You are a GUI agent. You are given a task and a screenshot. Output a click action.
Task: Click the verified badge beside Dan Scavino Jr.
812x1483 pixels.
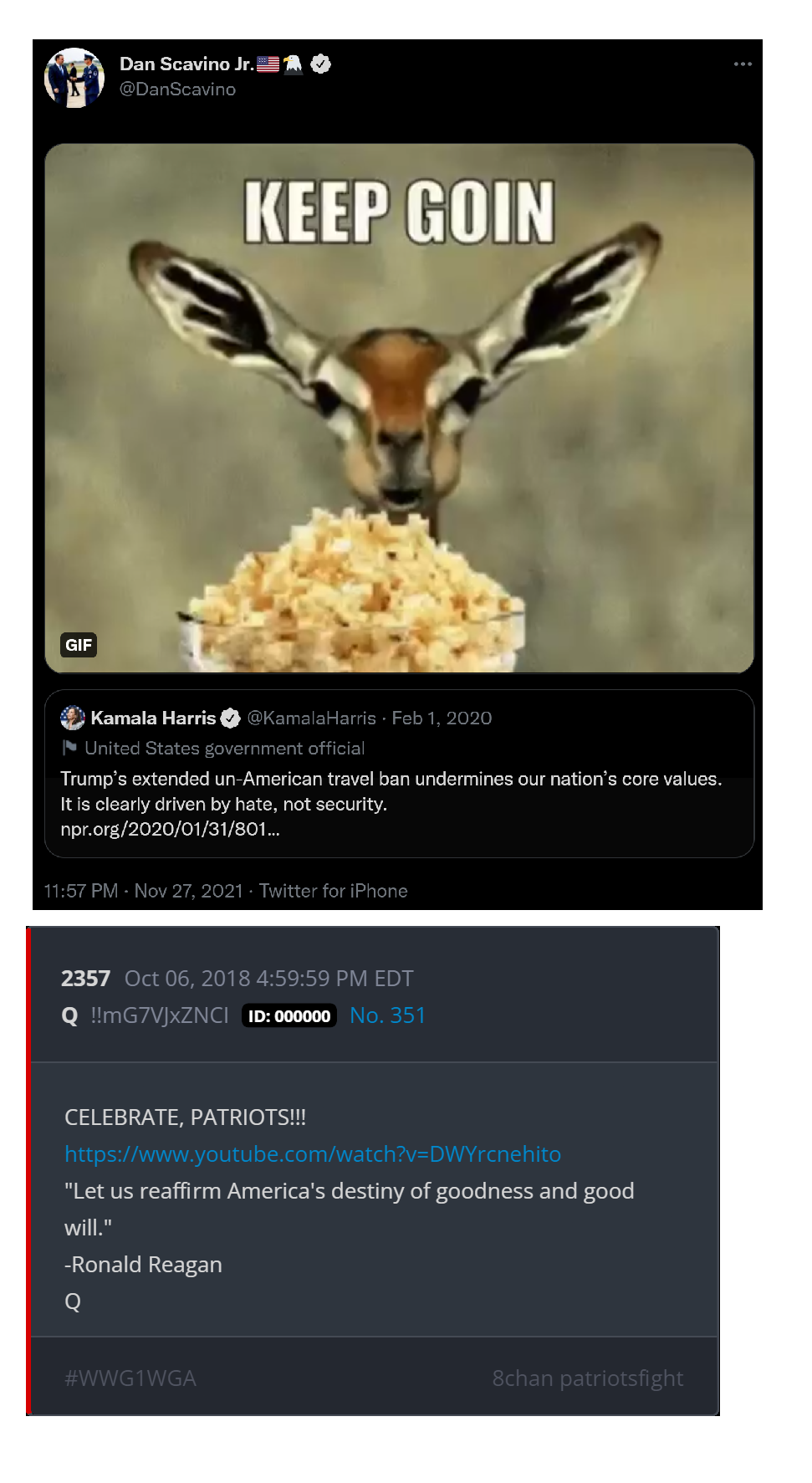tap(321, 64)
